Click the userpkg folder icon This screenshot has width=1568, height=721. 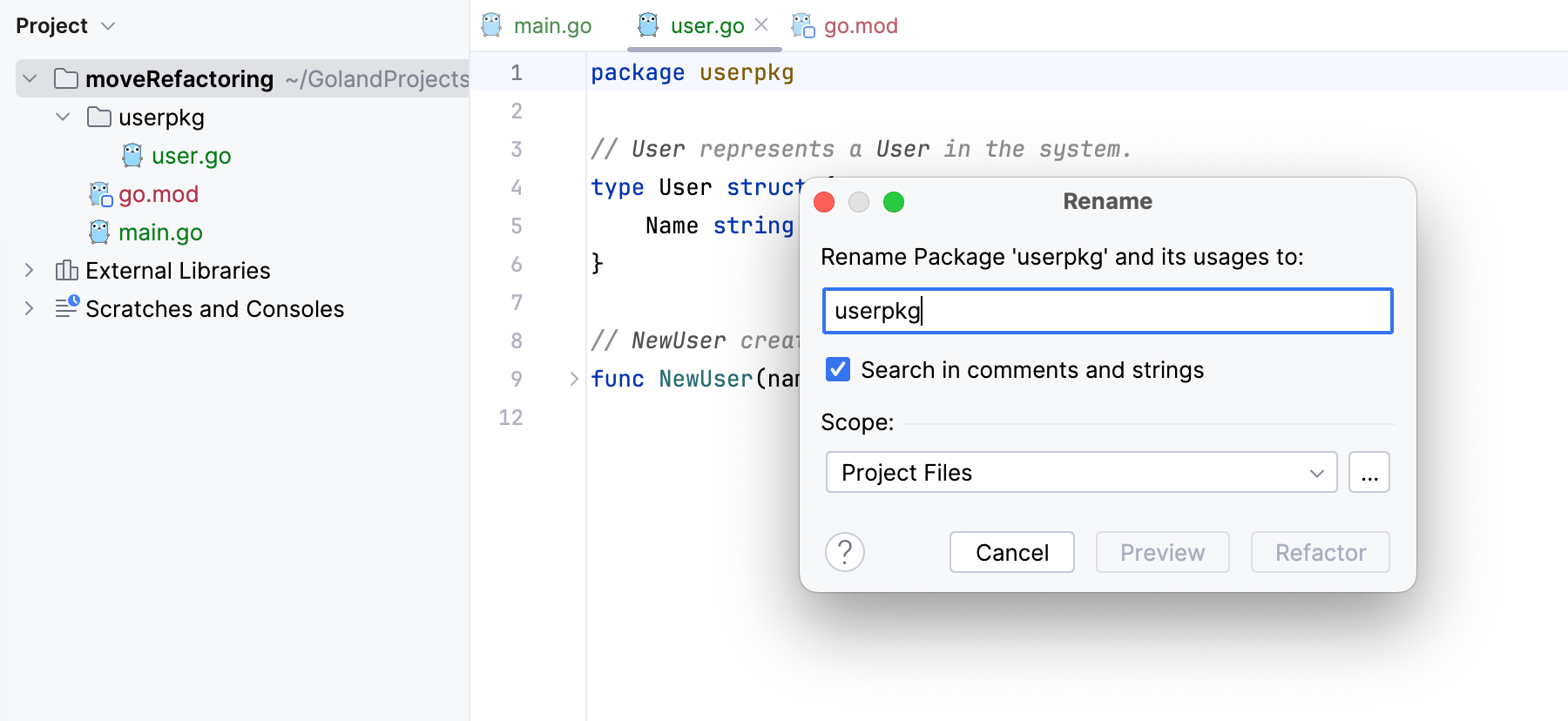[99, 117]
